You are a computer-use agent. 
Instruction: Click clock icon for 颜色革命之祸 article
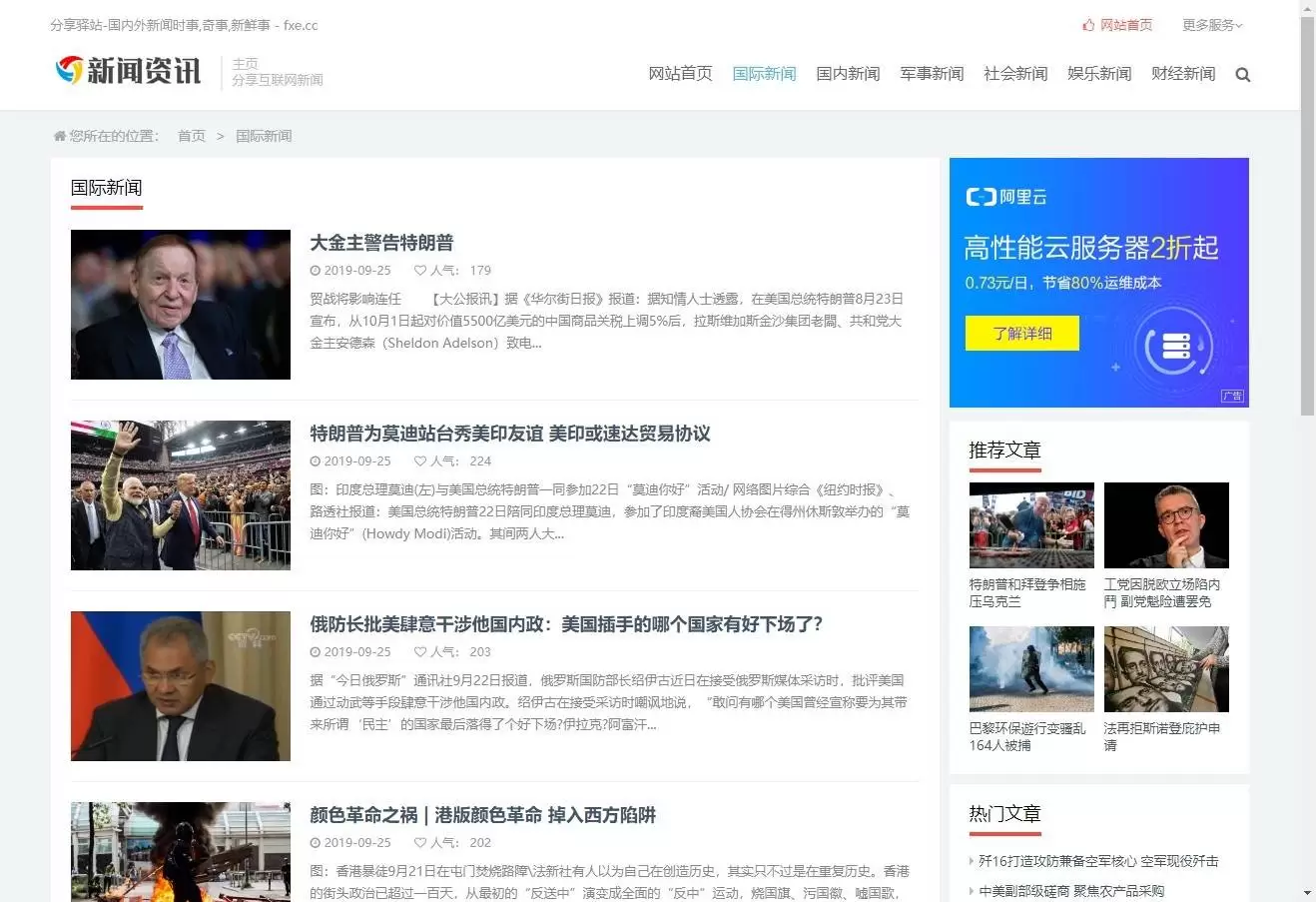(x=316, y=843)
